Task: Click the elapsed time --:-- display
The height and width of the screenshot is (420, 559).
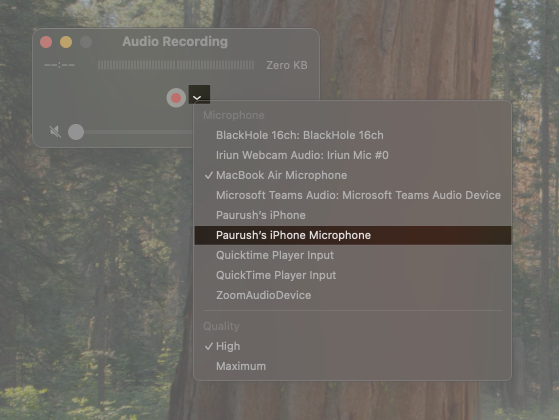Action: pos(60,65)
